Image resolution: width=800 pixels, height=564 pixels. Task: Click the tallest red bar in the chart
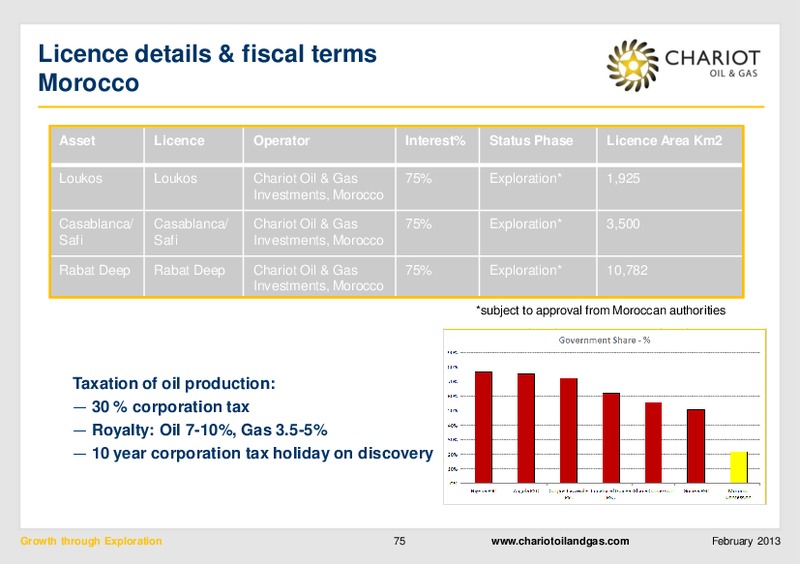coord(484,427)
